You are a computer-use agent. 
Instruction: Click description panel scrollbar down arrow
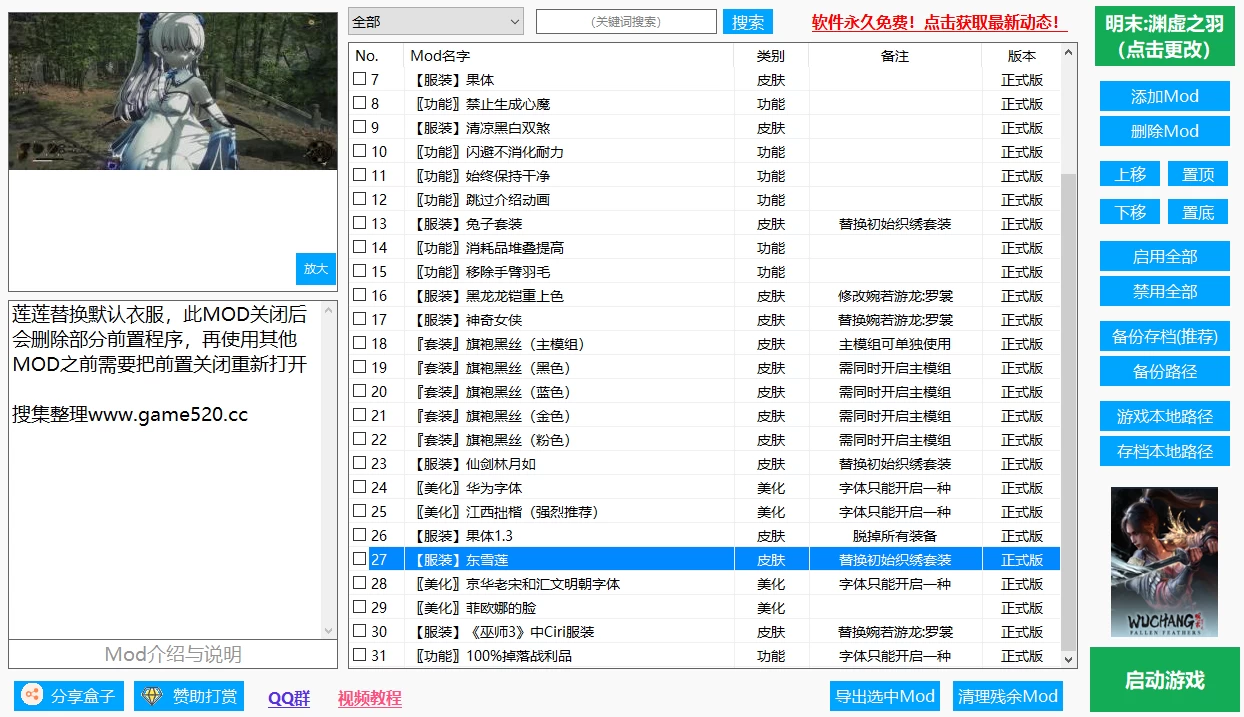[x=329, y=631]
